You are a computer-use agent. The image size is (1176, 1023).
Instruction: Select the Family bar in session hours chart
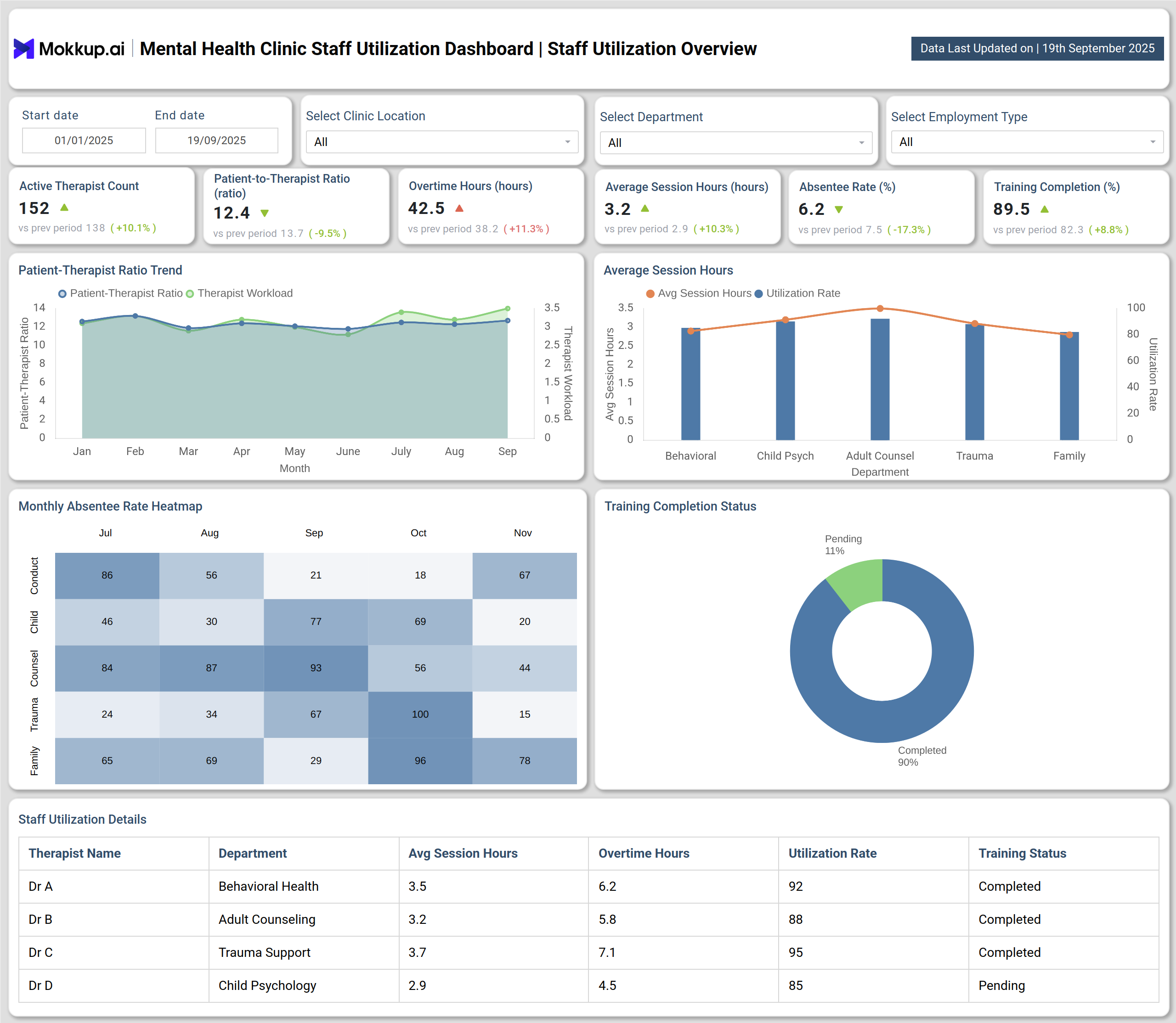pos(1069,386)
